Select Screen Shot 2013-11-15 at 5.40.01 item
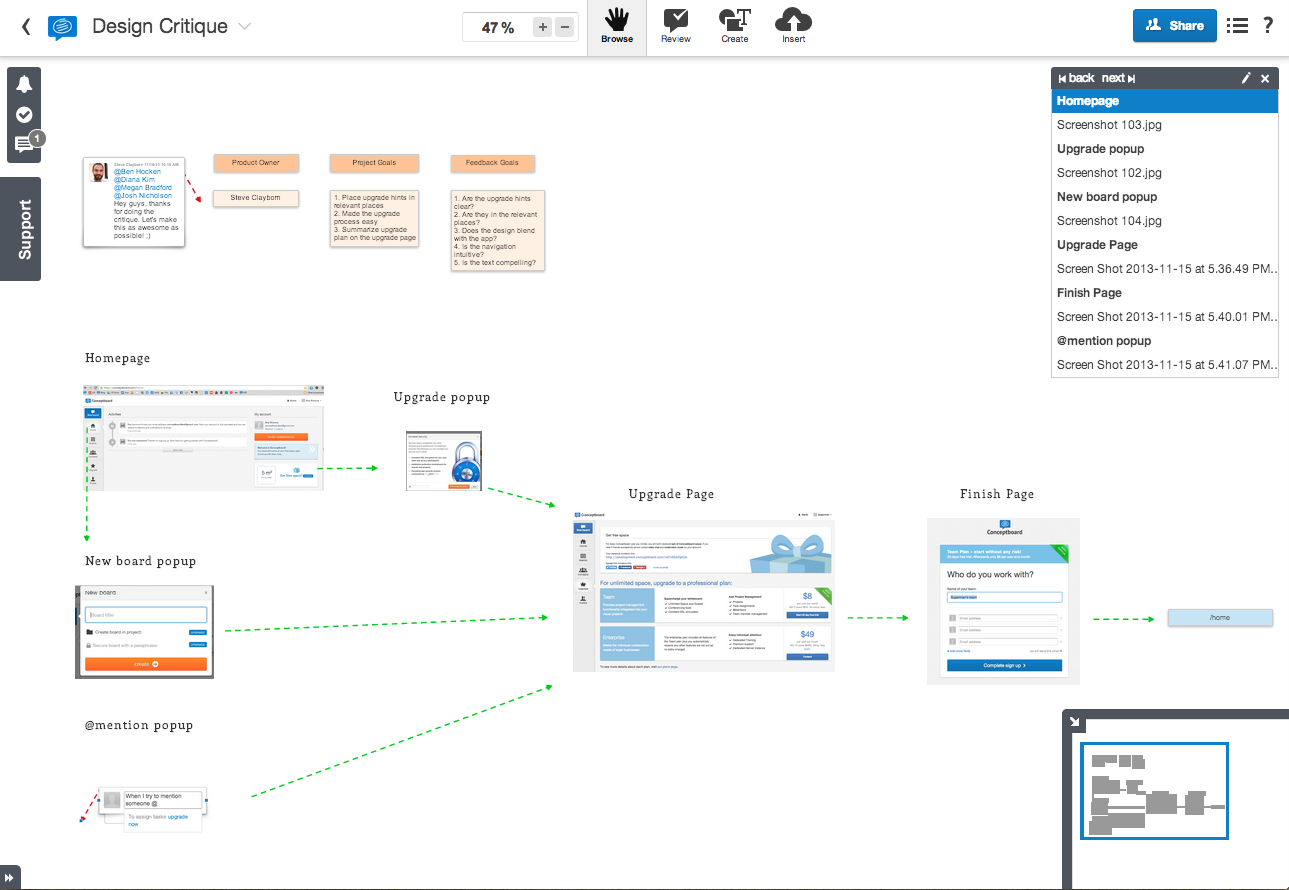Screen dimensions: 1289x890 coord(1165,317)
